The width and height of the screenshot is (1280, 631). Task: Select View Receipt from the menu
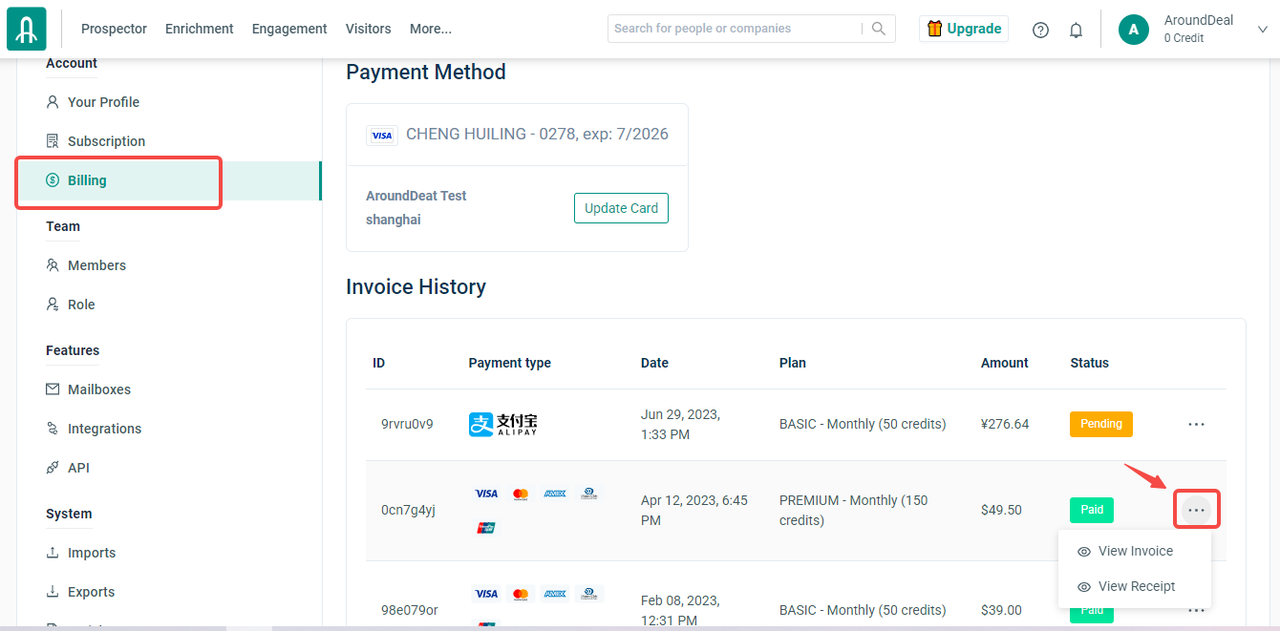pyautogui.click(x=1136, y=586)
